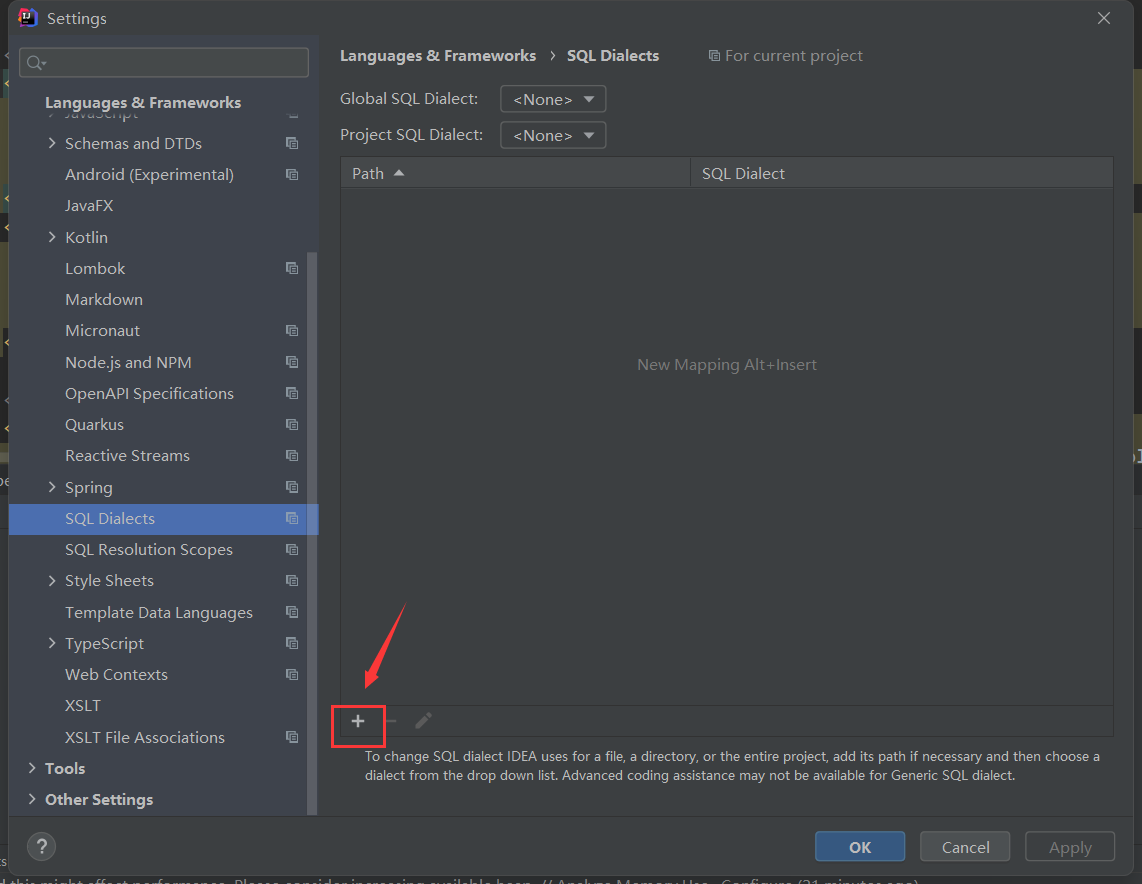Click project-level icon beside TypeScript
Image resolution: width=1142 pixels, height=884 pixels.
pyautogui.click(x=292, y=644)
